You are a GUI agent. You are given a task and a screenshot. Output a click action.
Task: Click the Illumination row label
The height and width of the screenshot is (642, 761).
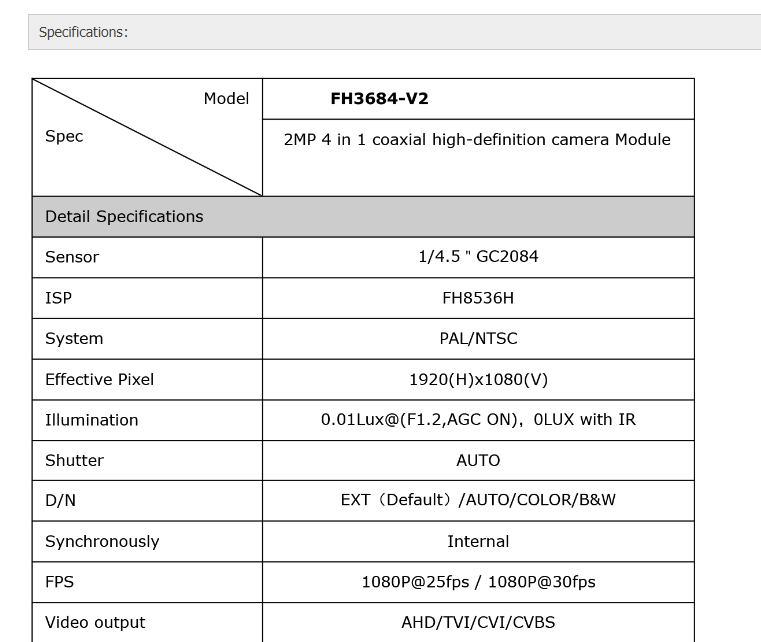[x=91, y=420]
